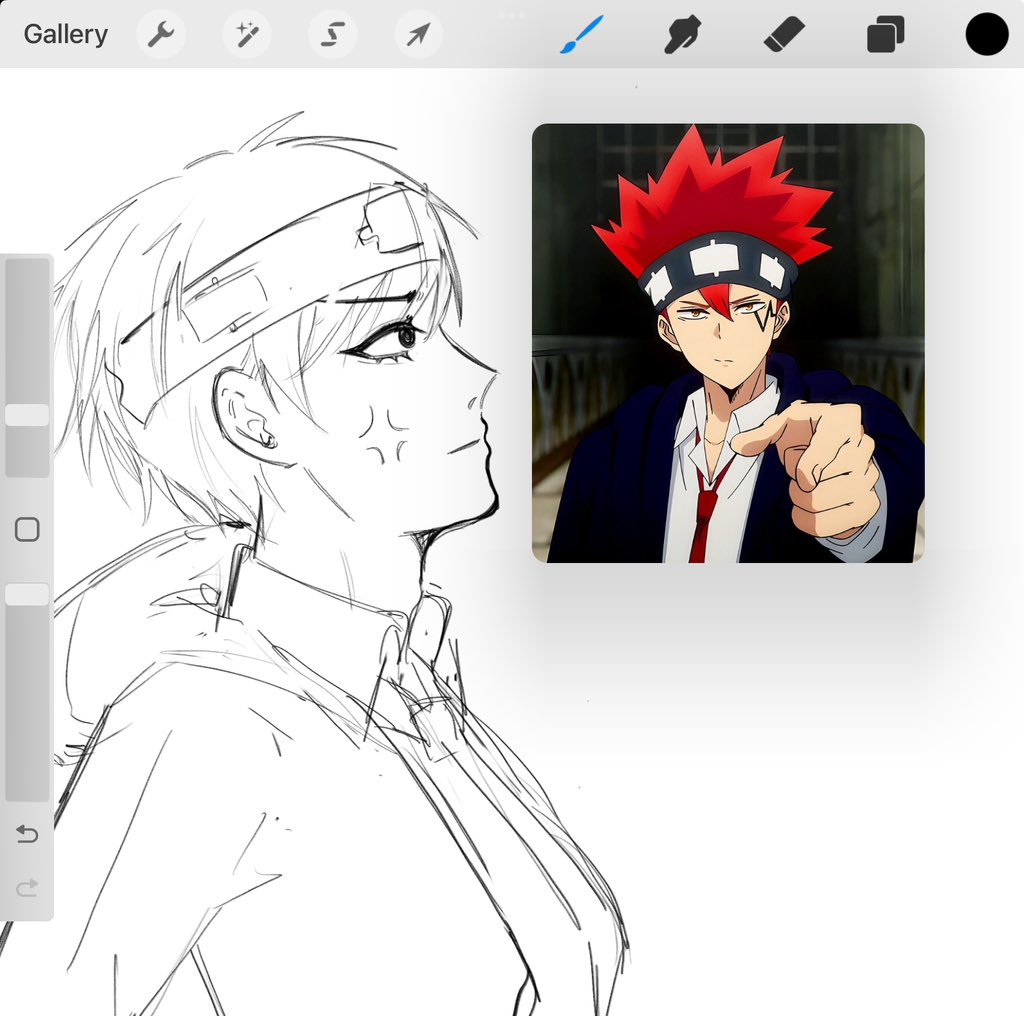Click the brush opacity slider handle
The image size is (1024, 1016).
[x=27, y=594]
